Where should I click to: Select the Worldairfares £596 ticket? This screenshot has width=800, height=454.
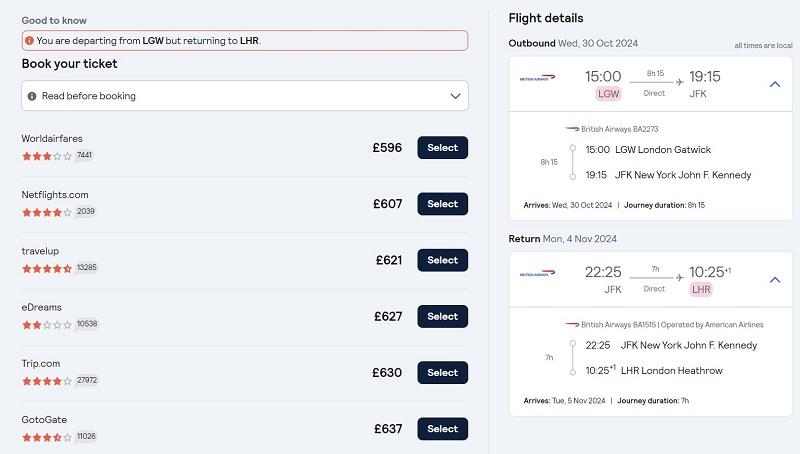[x=442, y=147]
